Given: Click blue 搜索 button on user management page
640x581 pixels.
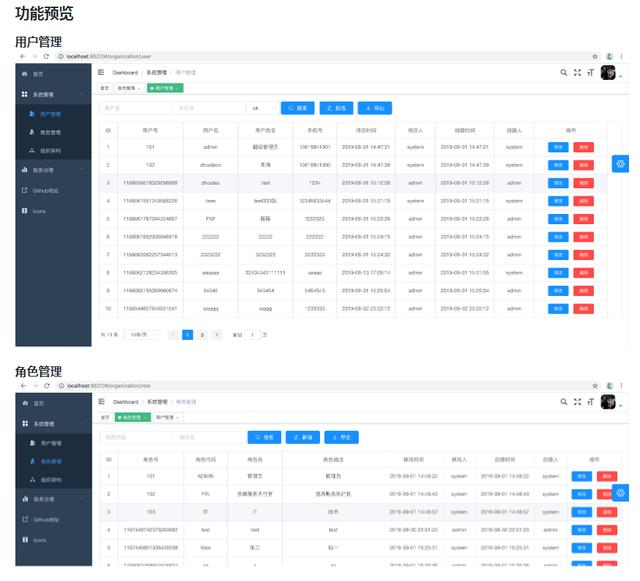Looking at the screenshot, I should click(298, 108).
